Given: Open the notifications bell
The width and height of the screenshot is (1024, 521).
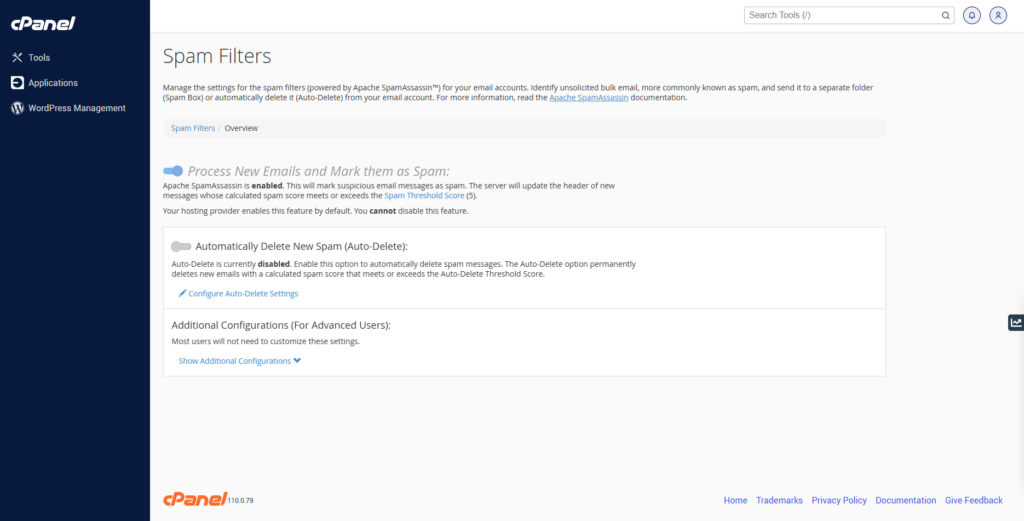Looking at the screenshot, I should click(972, 16).
